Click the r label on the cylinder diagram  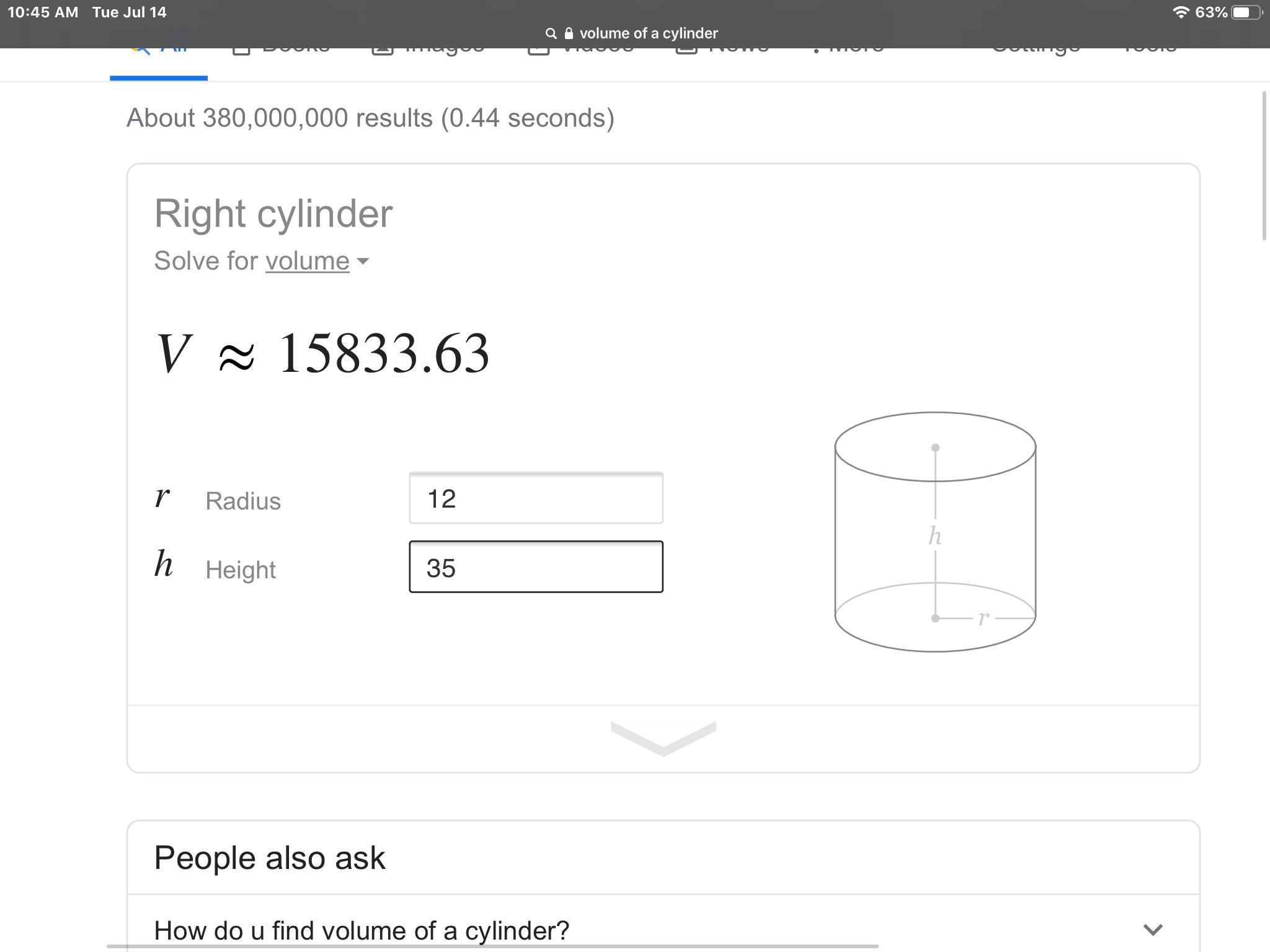pos(983,618)
